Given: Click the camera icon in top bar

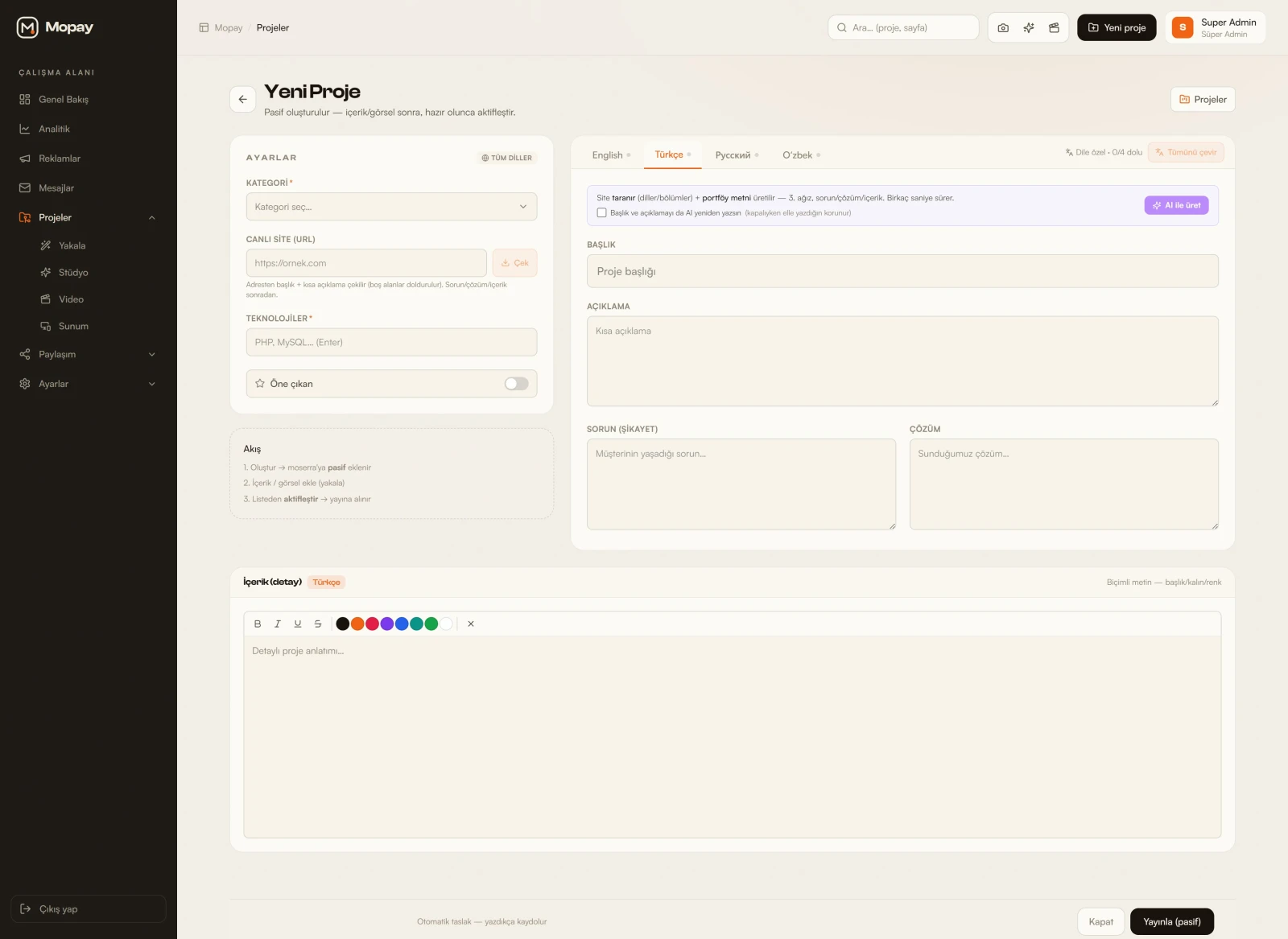Looking at the screenshot, I should (x=1003, y=27).
